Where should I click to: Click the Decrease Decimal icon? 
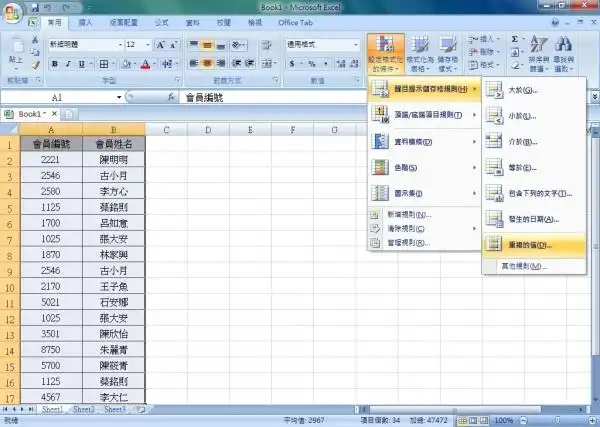354,64
